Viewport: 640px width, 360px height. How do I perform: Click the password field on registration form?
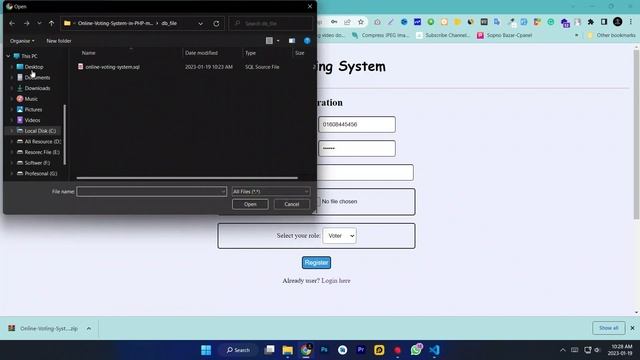pyautogui.click(x=357, y=148)
